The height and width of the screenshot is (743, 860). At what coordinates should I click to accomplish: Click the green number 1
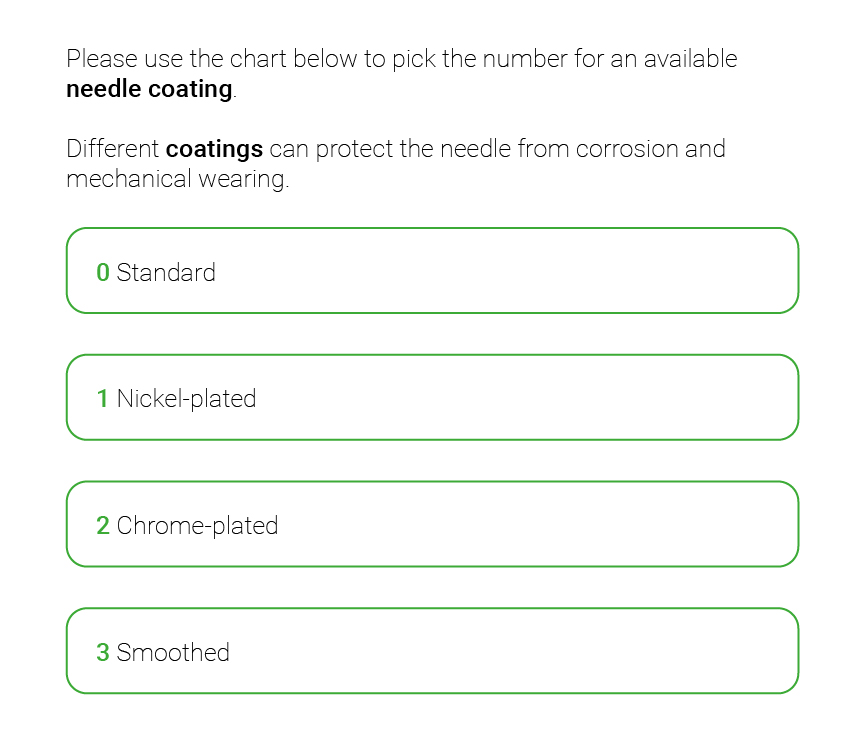[103, 399]
